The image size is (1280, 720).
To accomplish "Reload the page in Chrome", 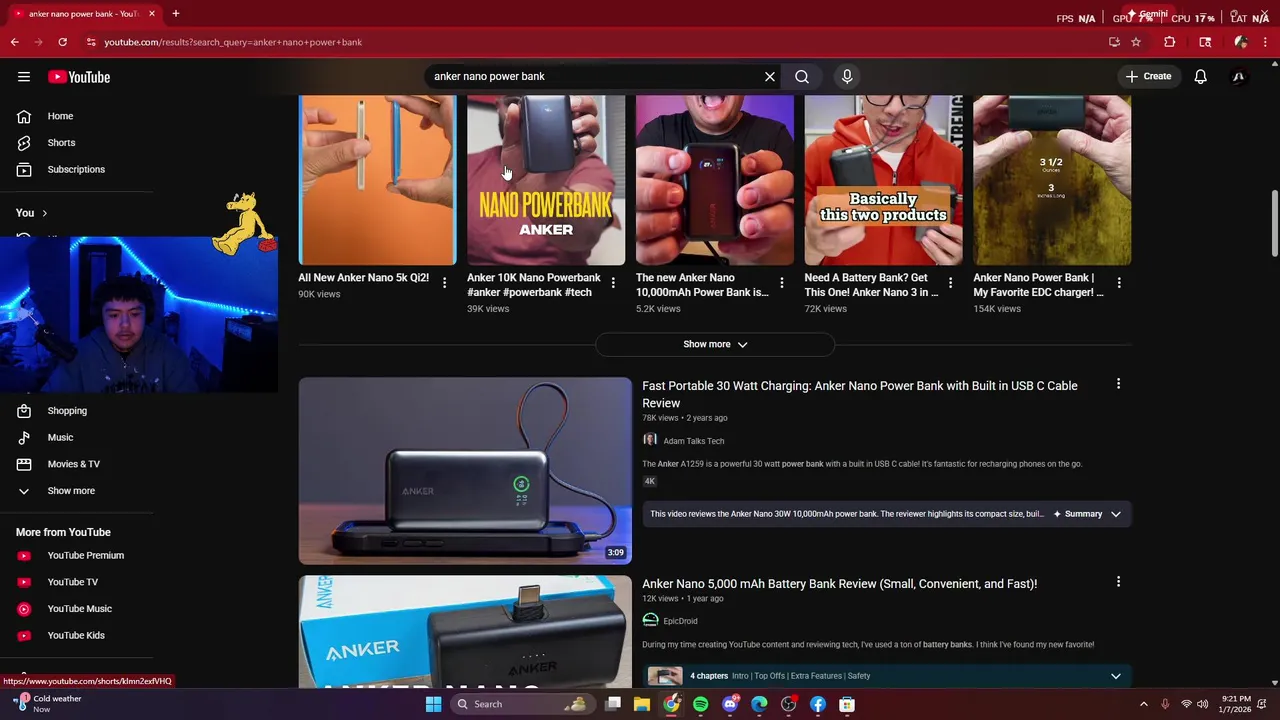I will [62, 42].
